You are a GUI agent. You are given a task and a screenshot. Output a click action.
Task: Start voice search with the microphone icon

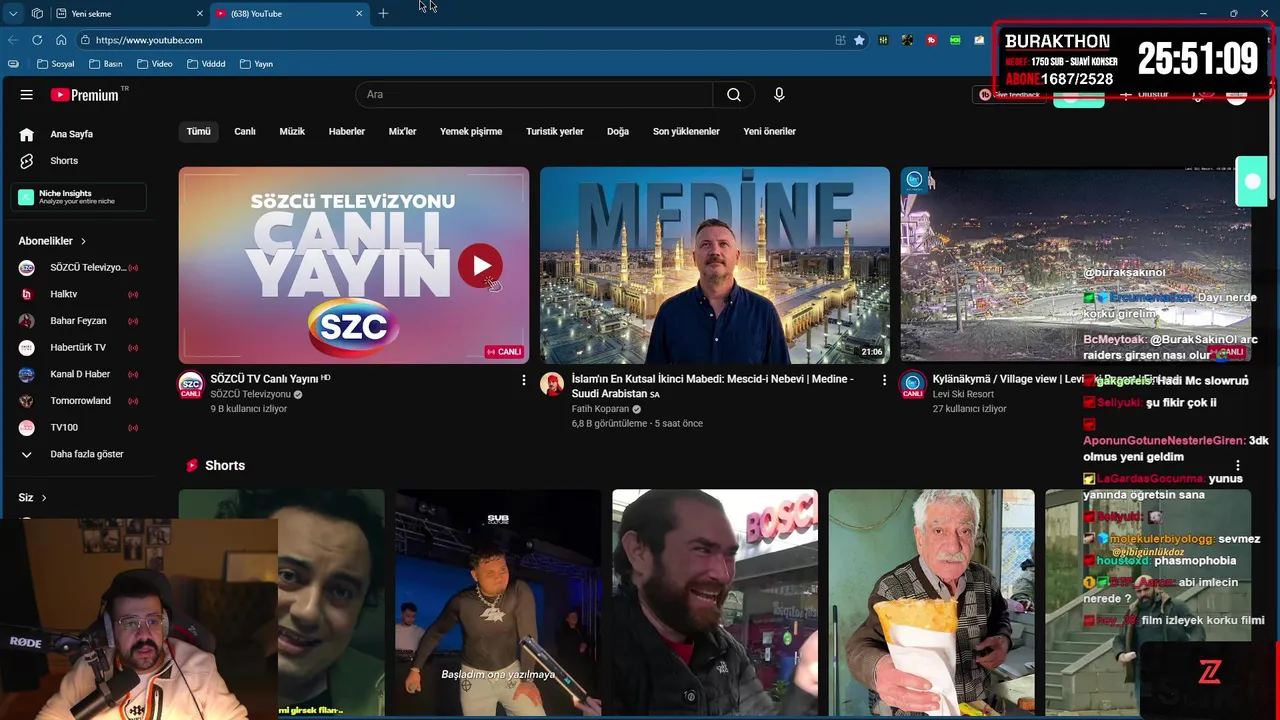(x=779, y=95)
